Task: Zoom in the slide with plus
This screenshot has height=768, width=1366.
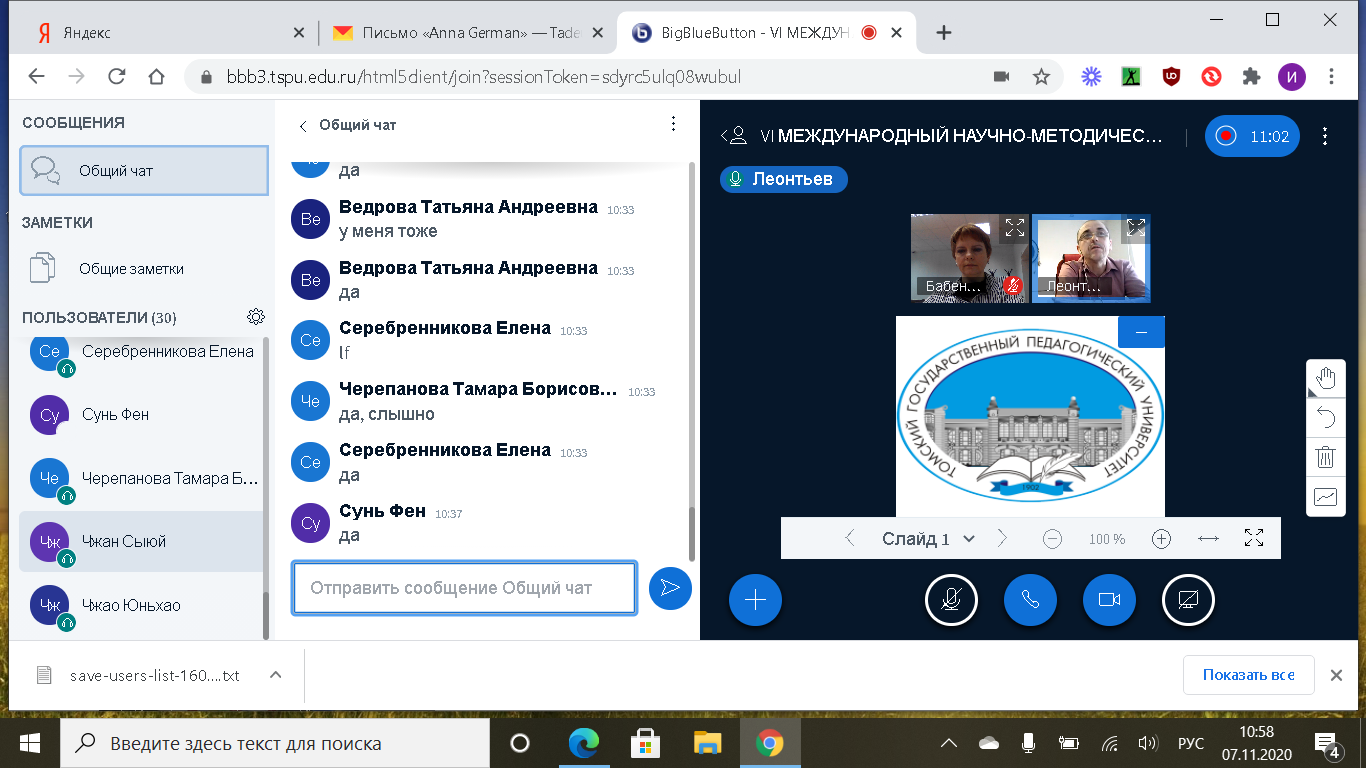Action: (x=1161, y=539)
